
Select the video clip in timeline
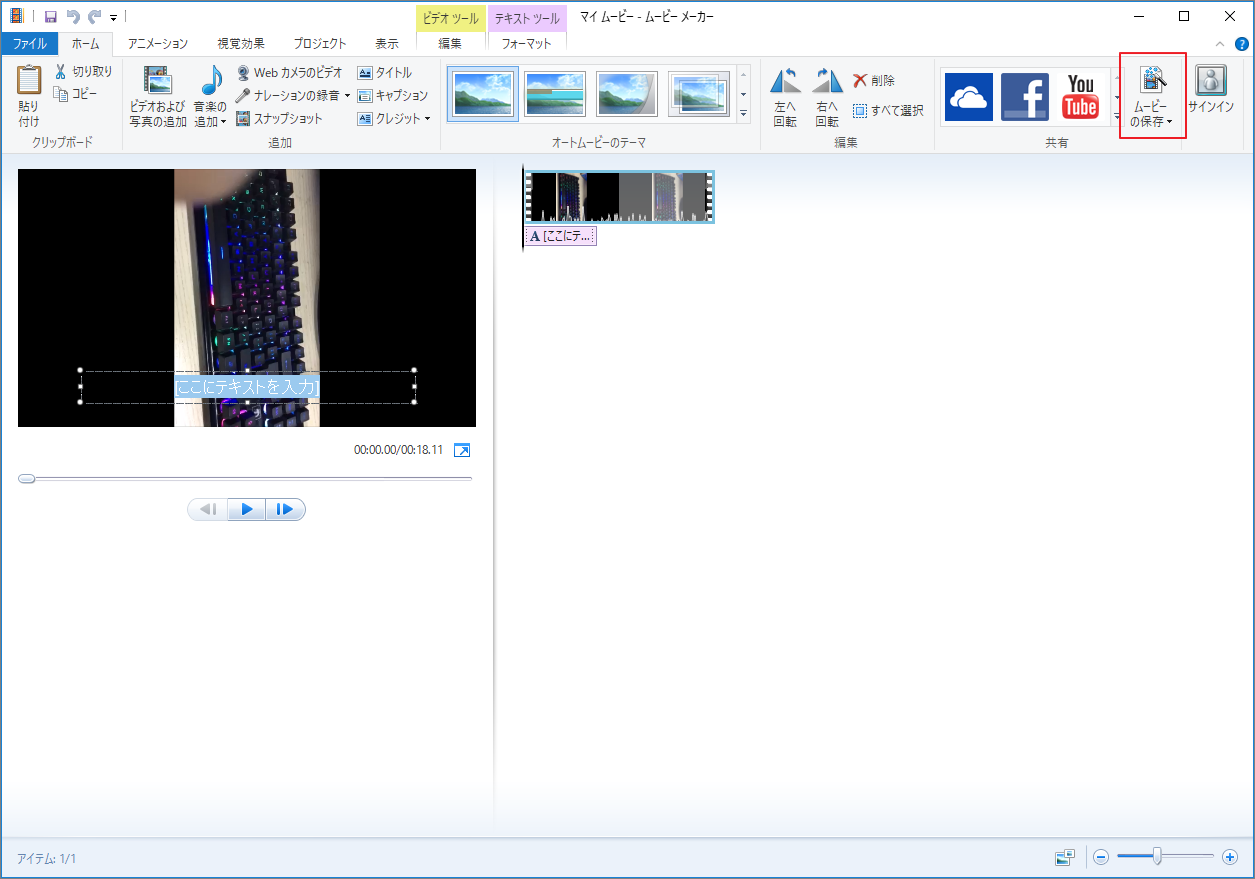click(619, 196)
